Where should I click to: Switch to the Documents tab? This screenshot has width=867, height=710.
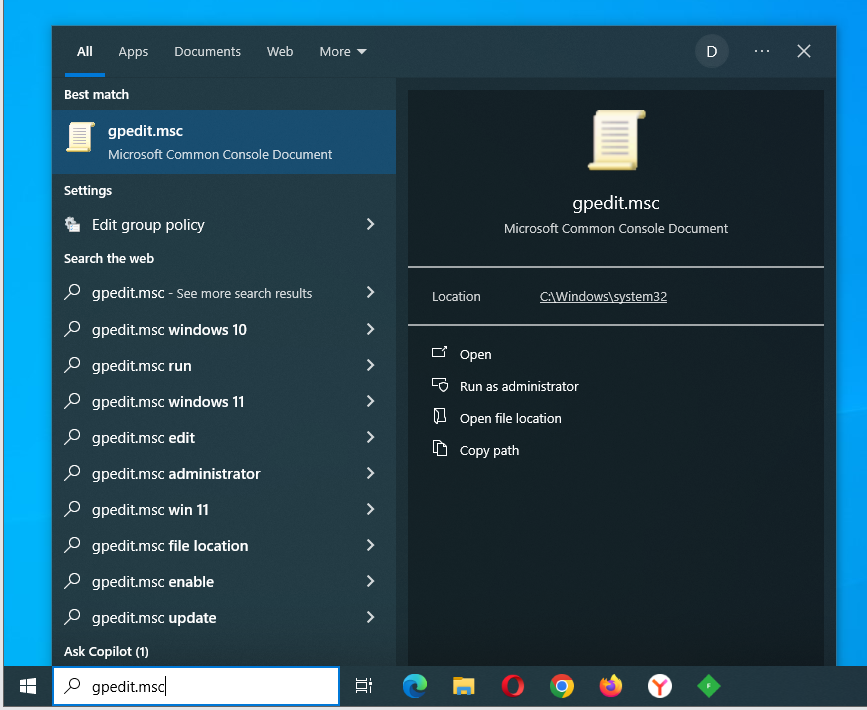207,52
